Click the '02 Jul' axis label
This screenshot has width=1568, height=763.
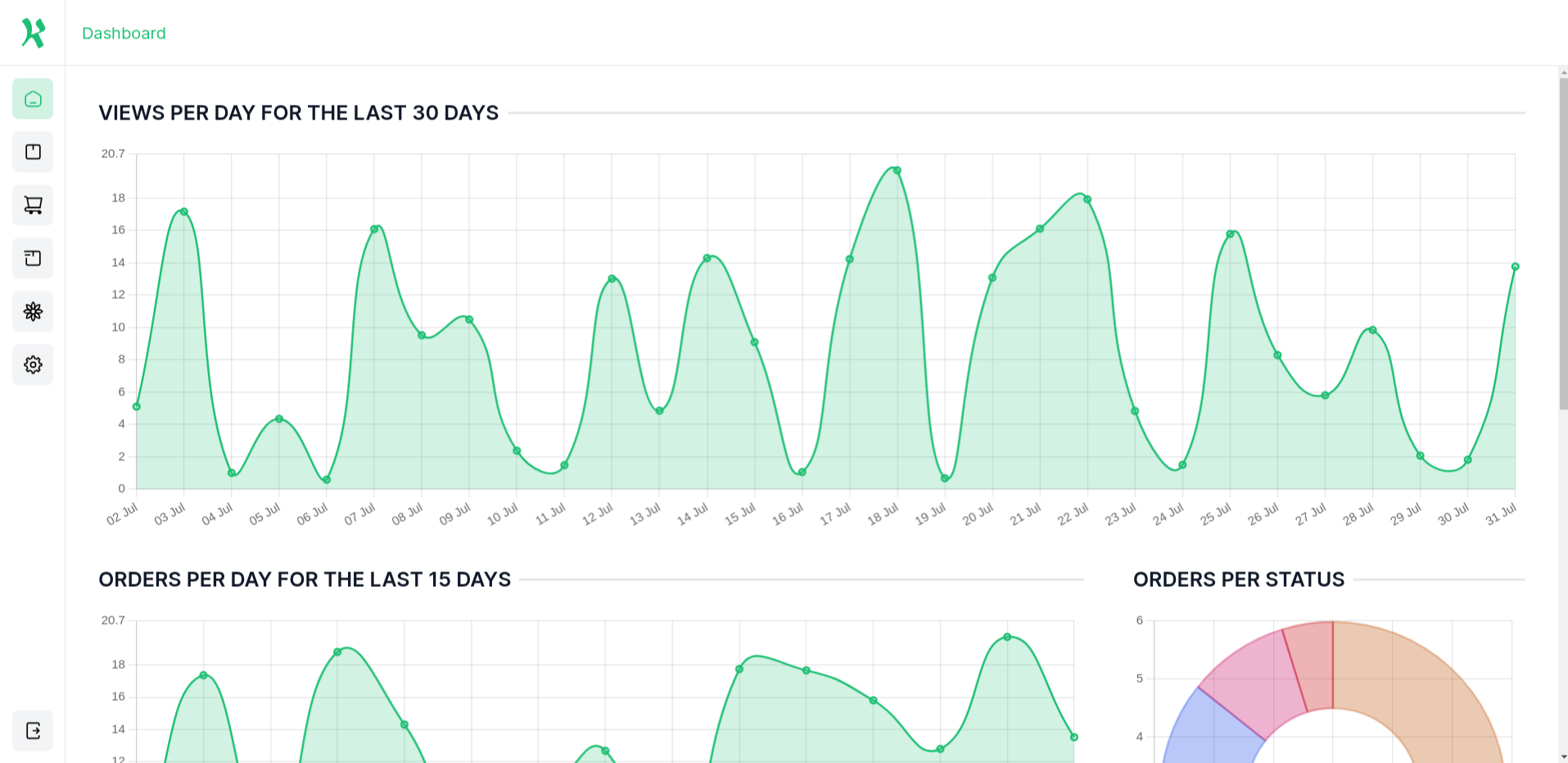coord(123,514)
